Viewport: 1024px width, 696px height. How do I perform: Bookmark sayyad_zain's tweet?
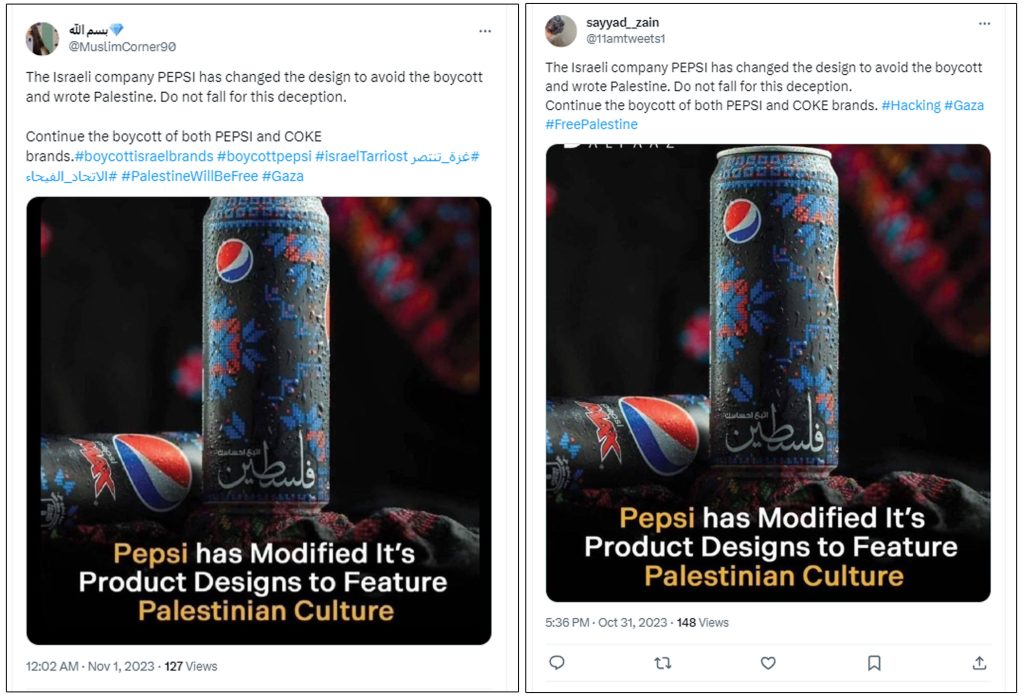click(874, 663)
